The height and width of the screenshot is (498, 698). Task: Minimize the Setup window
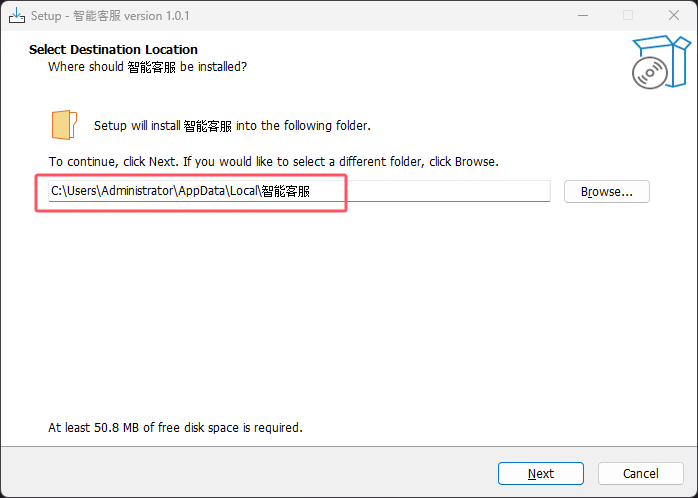click(581, 15)
